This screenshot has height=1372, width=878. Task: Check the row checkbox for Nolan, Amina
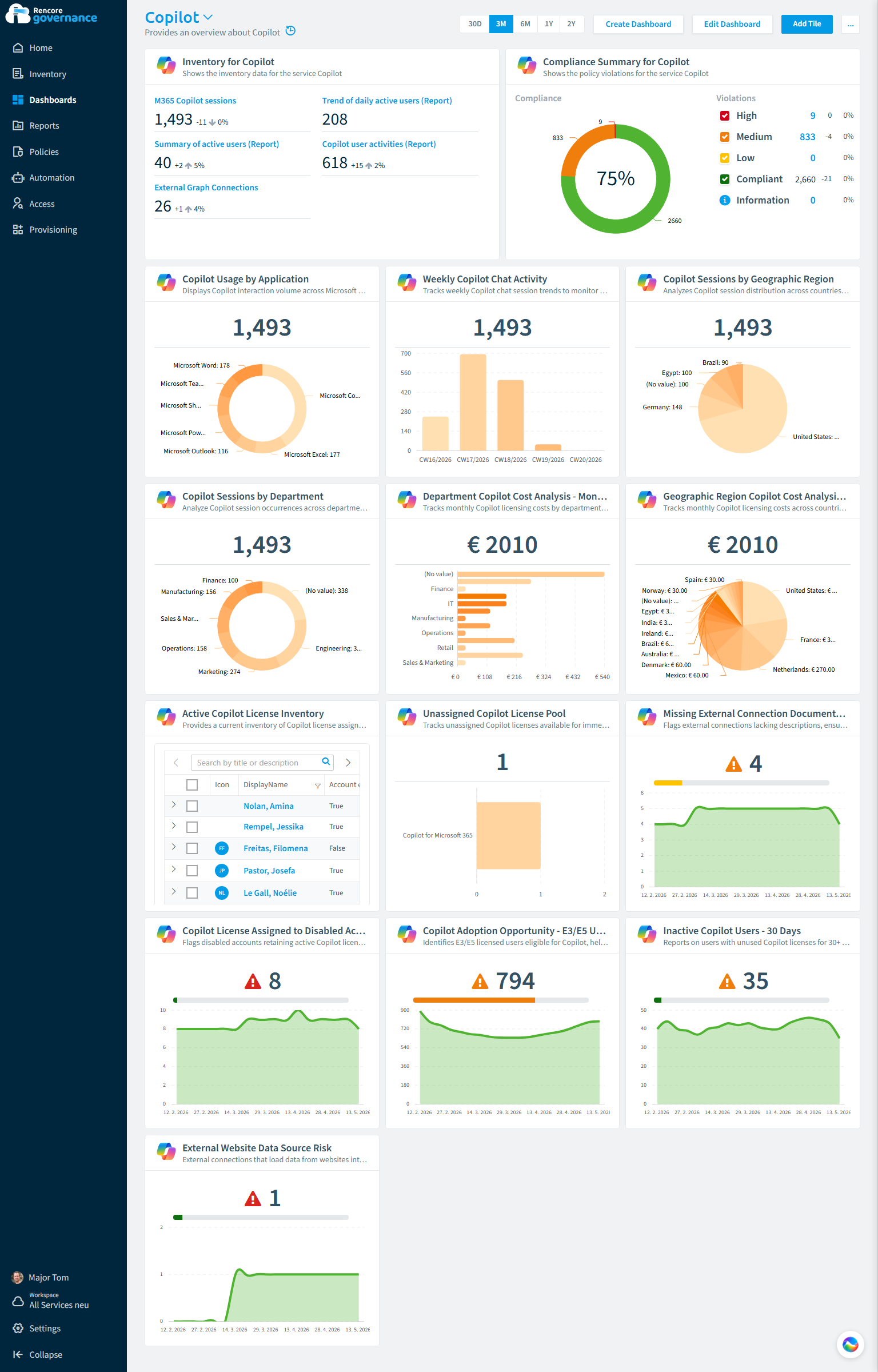click(x=192, y=806)
